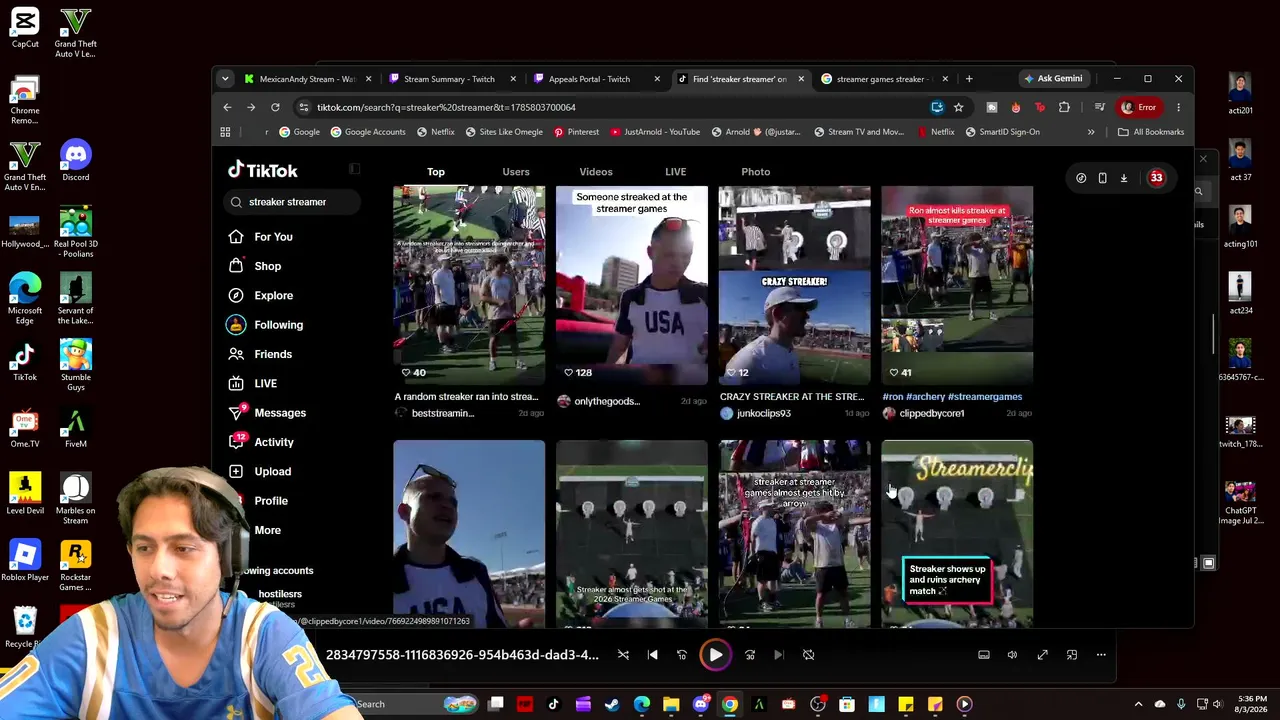Go back in Chrome
This screenshot has height=720, width=1280.
coord(227,107)
